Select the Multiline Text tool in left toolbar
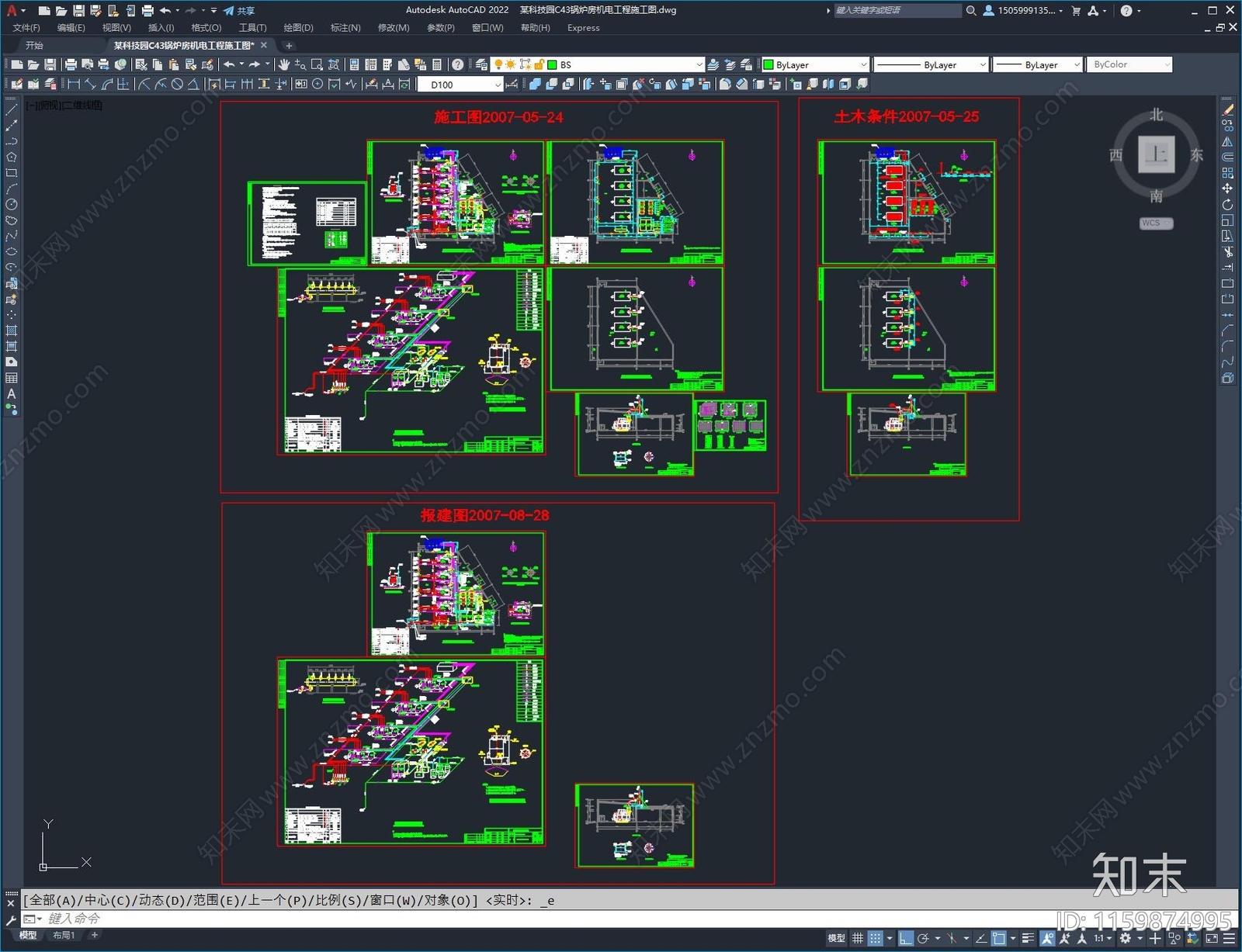 point(11,394)
